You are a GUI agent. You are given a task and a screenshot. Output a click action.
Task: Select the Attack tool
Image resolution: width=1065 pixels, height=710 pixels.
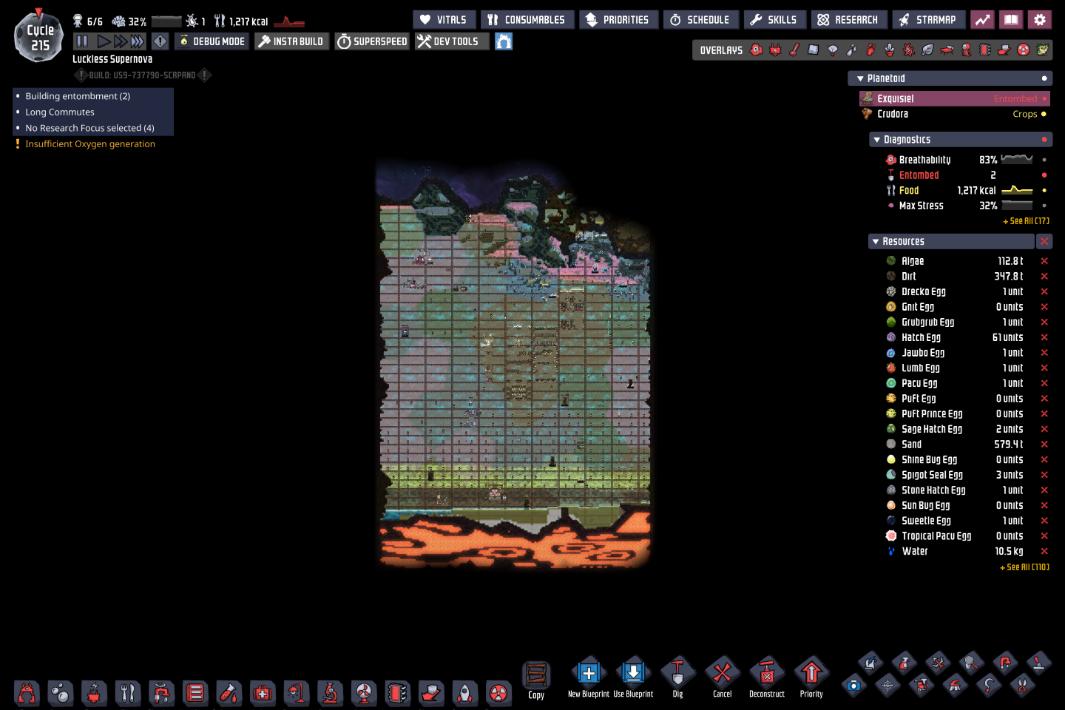938,662
